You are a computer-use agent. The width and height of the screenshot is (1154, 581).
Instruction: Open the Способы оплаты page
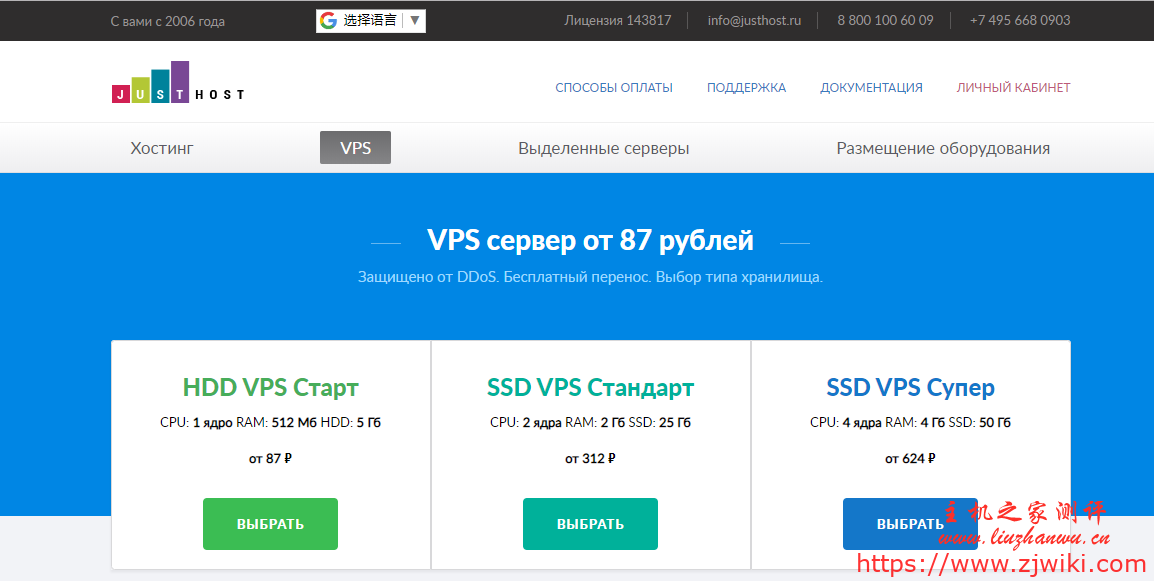click(614, 87)
